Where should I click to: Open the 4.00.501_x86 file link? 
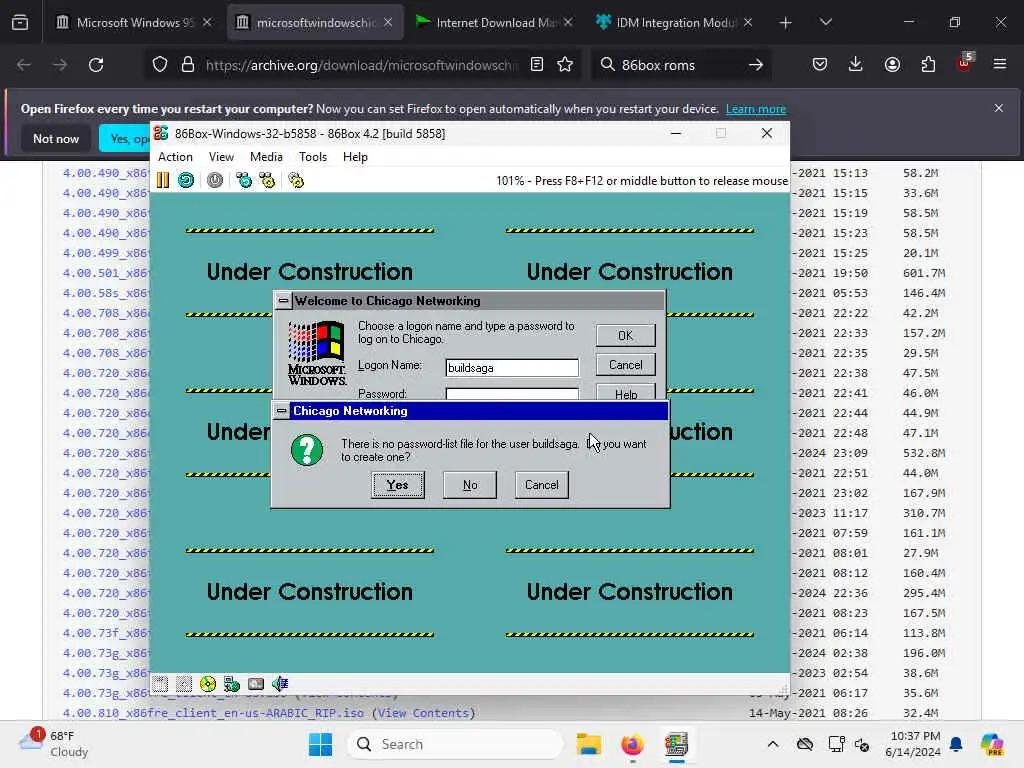[x=106, y=273]
